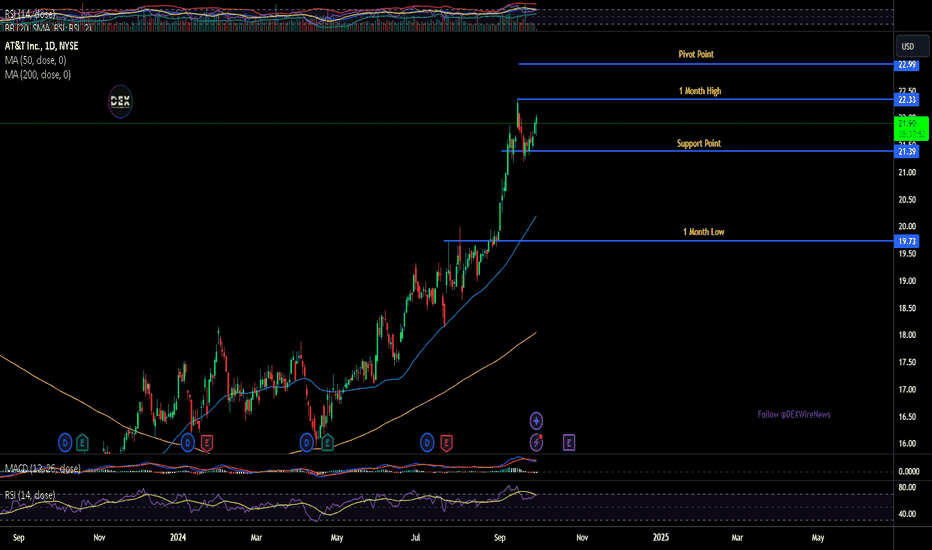This screenshot has height=550, width=932.
Task: Click the Jul label on the time axis
Action: point(415,537)
